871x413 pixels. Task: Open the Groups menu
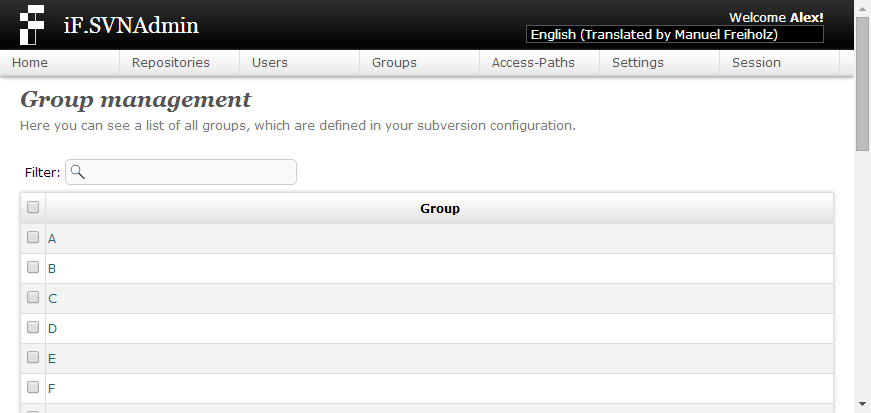pyautogui.click(x=419, y=63)
